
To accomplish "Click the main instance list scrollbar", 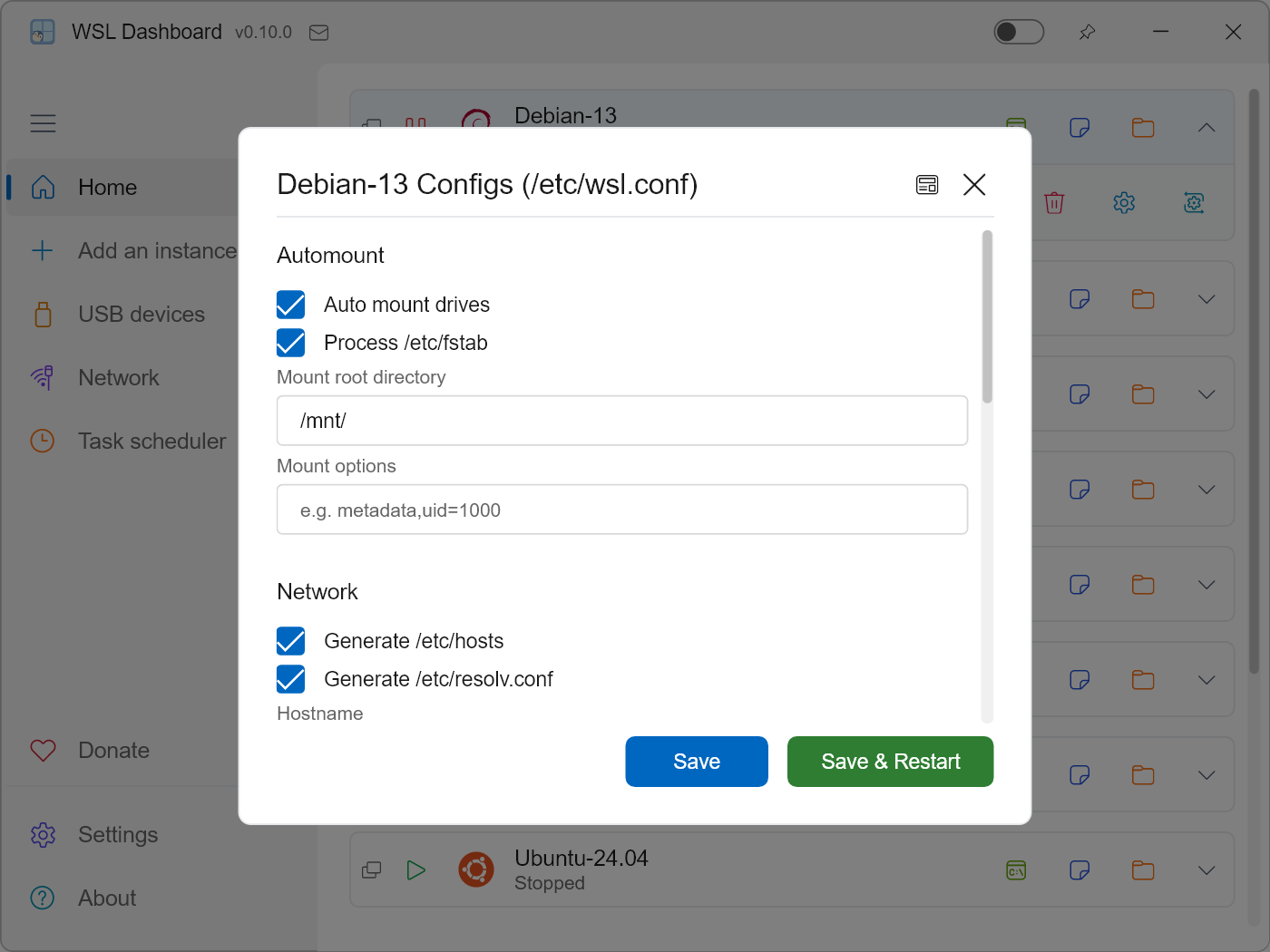I will [x=1254, y=381].
